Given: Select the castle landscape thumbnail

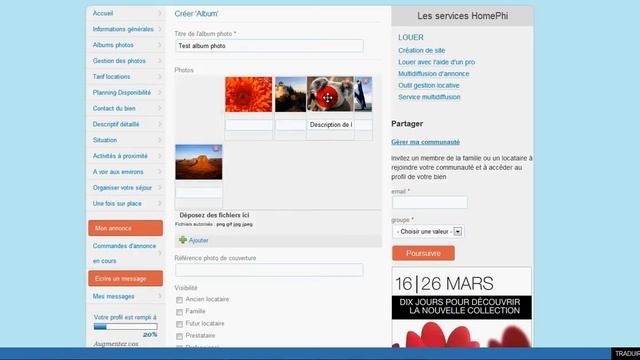Looking at the screenshot, I should (x=290, y=94).
